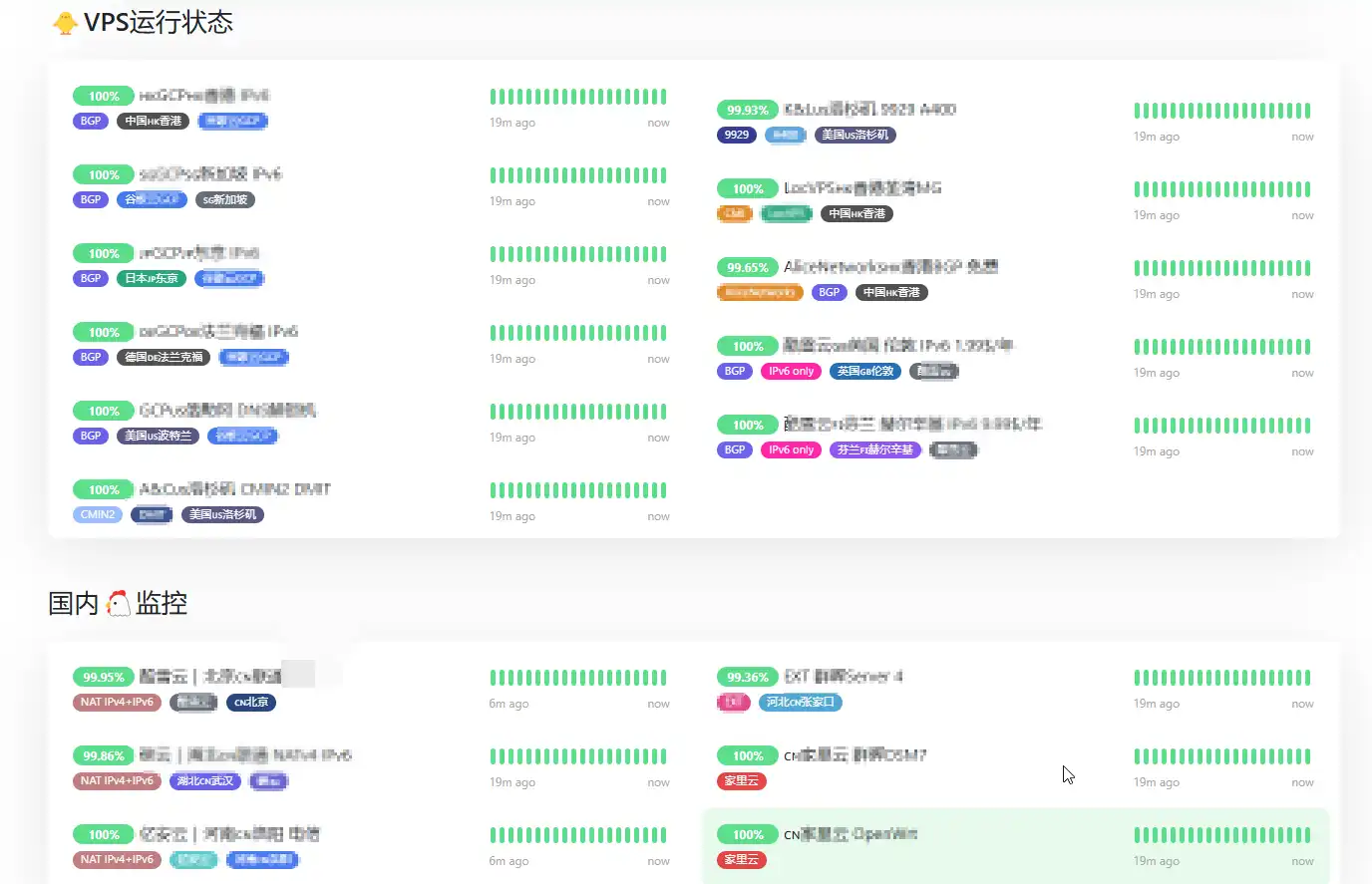Click the 湖北CN武汉 tag
1372x884 pixels.
coord(204,780)
